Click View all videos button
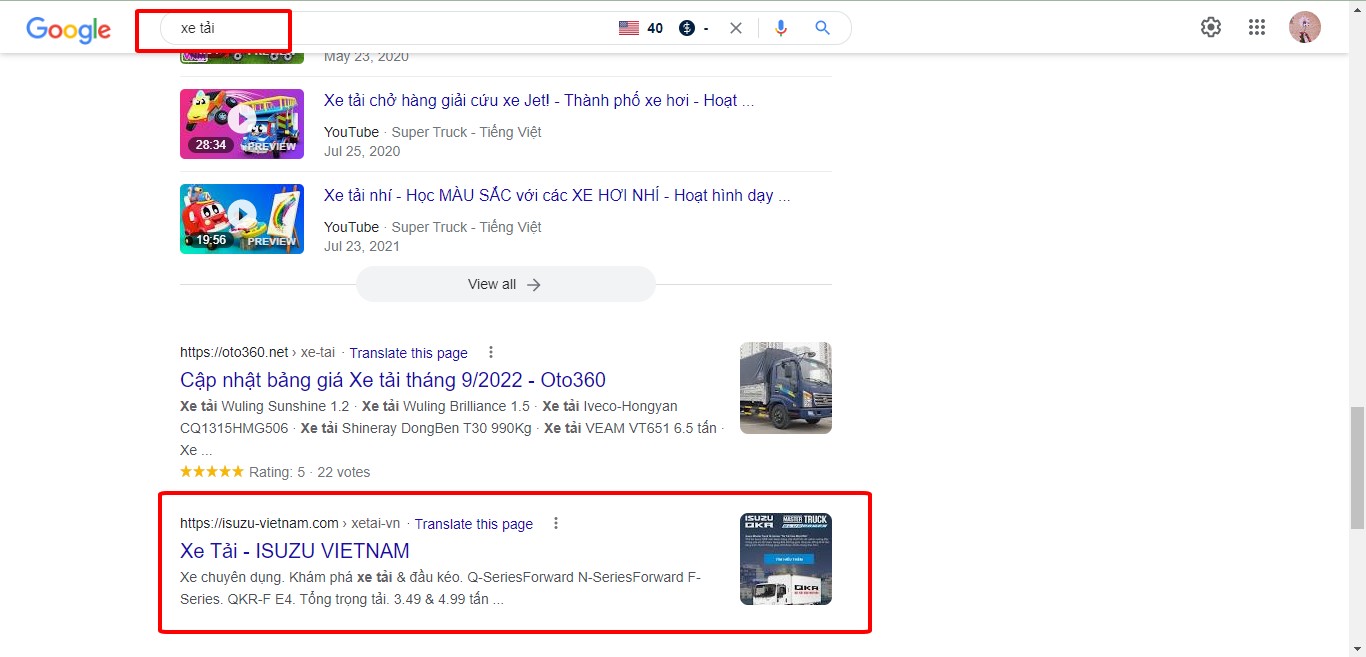 505,284
